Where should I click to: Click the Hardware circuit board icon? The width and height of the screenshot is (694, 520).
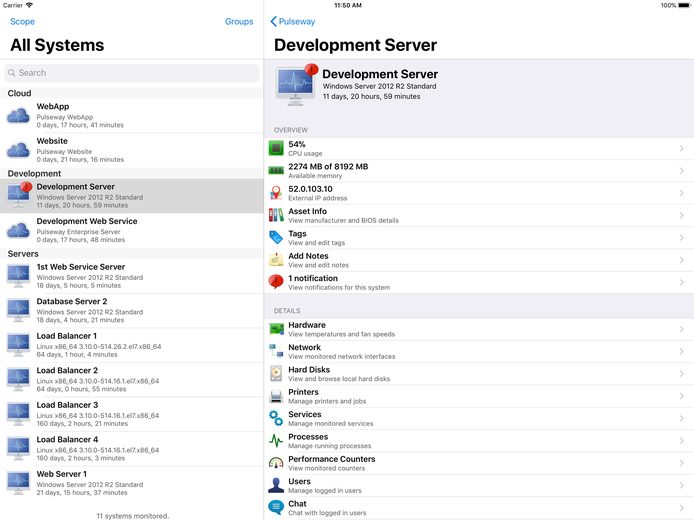(276, 329)
